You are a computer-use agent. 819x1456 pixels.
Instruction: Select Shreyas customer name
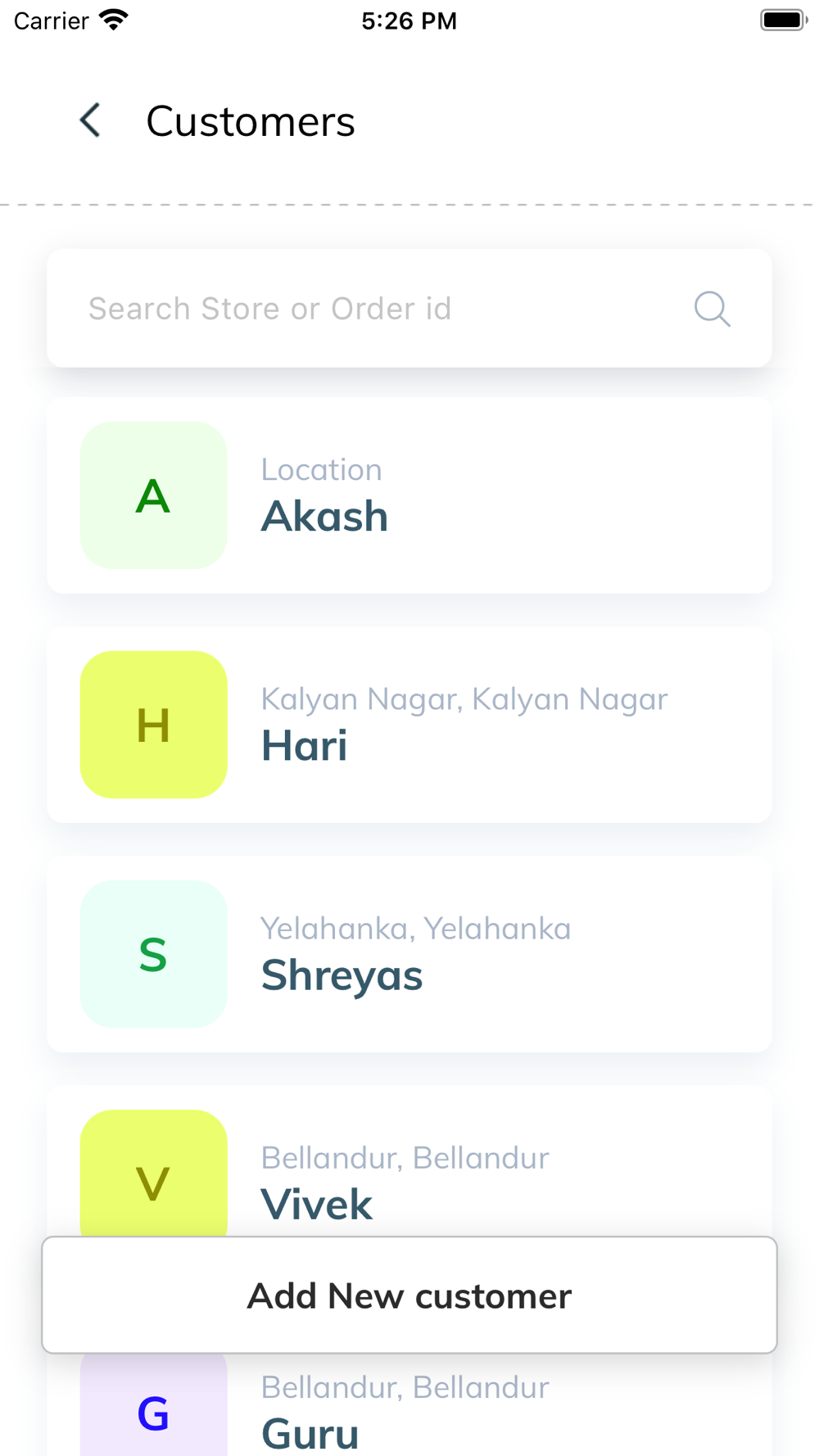point(342,976)
